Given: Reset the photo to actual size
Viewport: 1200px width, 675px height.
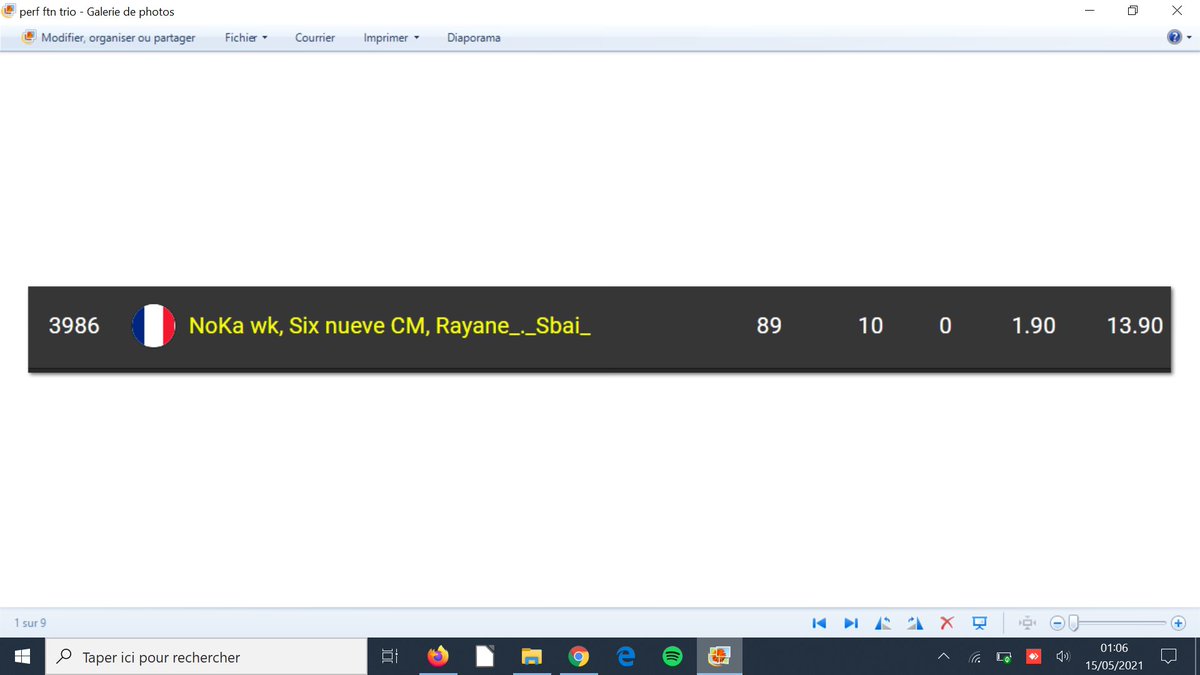Looking at the screenshot, I should click(x=1026, y=622).
